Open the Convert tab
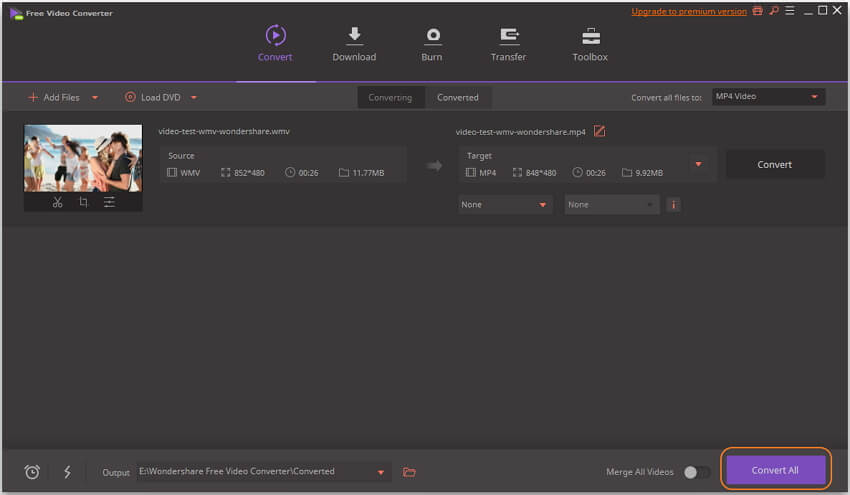The width and height of the screenshot is (850, 495). (275, 43)
